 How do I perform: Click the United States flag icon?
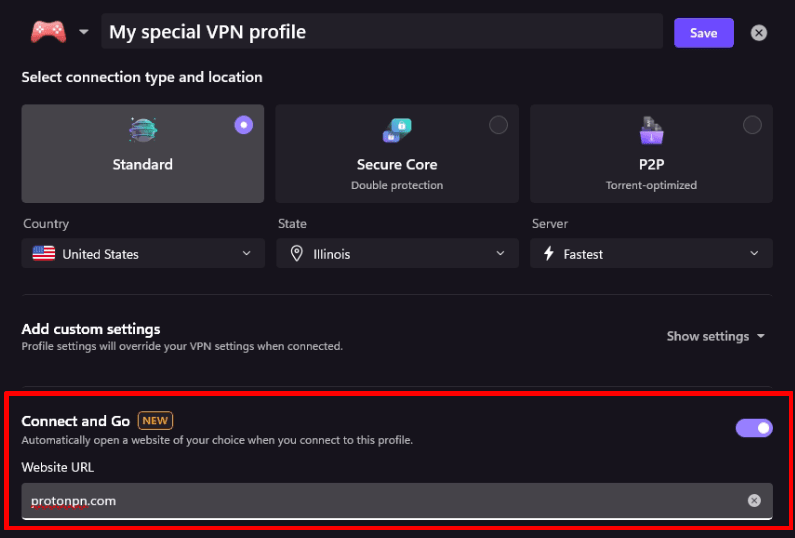point(44,254)
